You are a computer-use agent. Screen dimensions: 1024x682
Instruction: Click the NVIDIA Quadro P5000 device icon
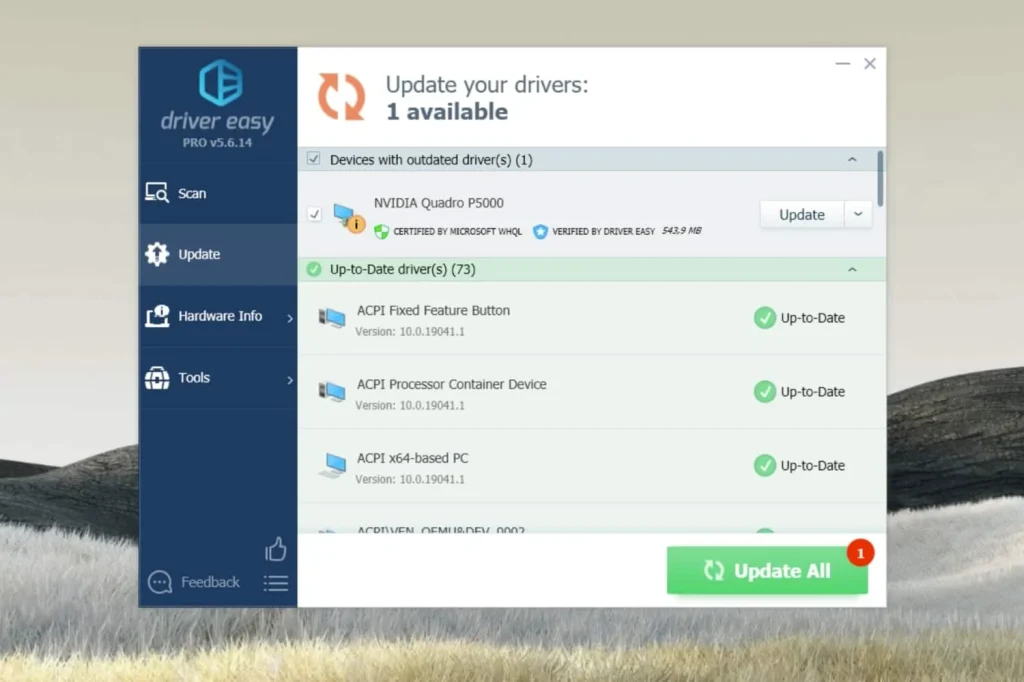pos(348,217)
